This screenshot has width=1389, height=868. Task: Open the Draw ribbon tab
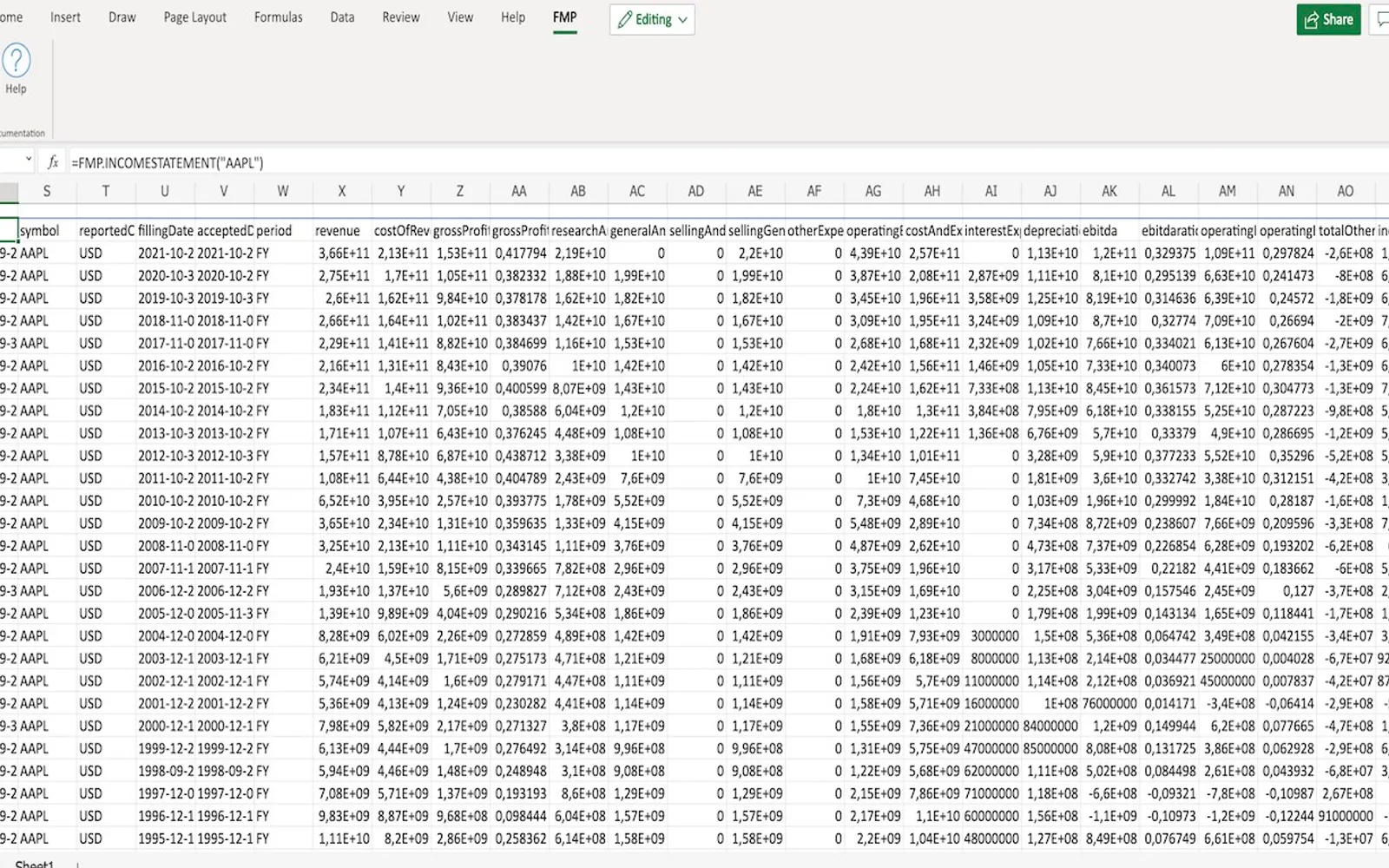pos(122,17)
